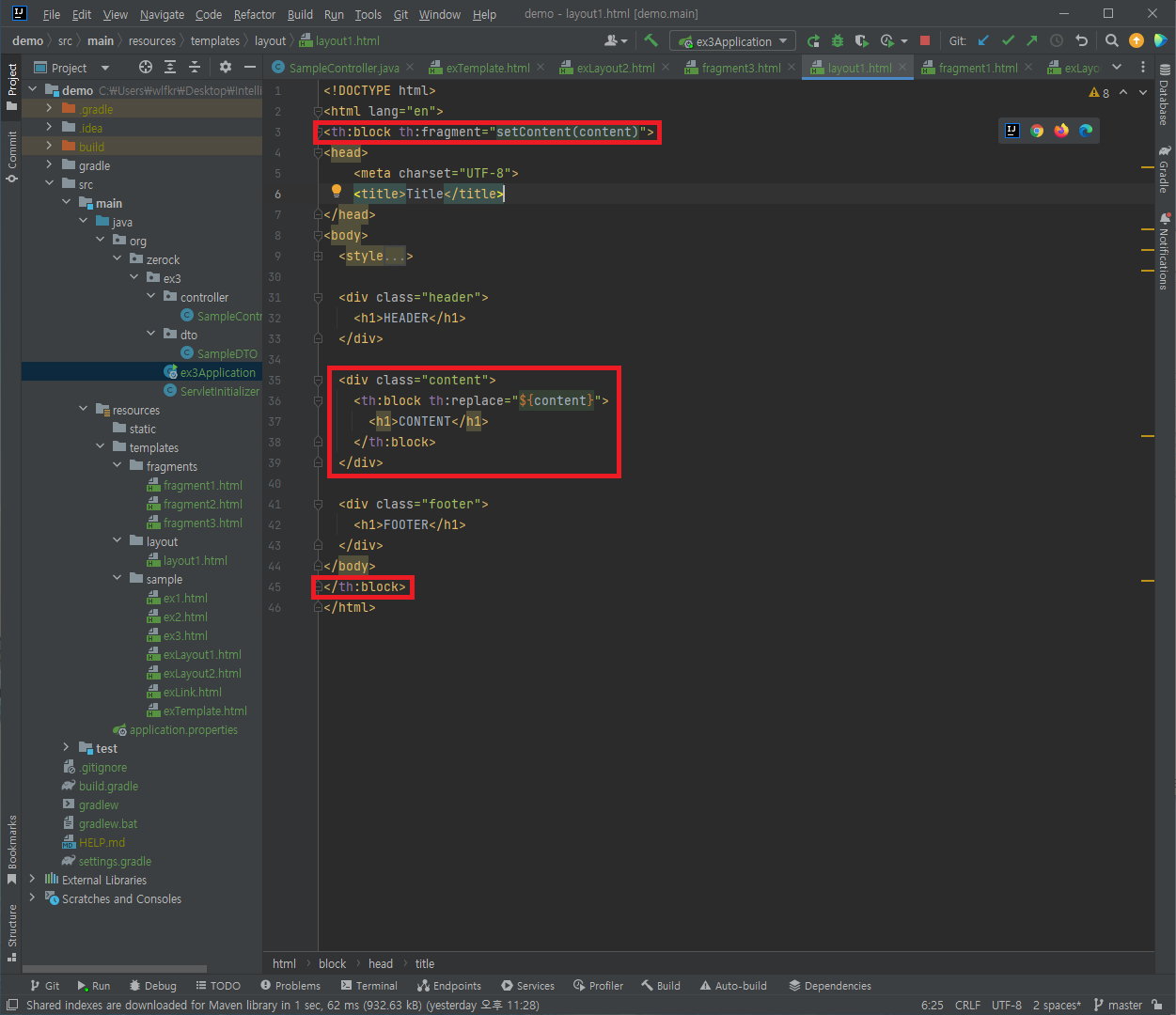Click the Git Push arrow icon
This screenshot has width=1176, height=1015.
click(x=1032, y=40)
